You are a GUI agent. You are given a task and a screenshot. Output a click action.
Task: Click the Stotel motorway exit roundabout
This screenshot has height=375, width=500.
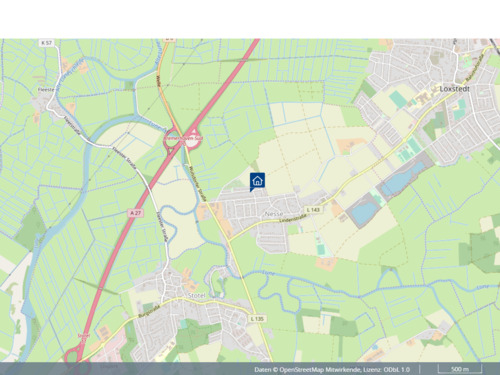[x=76, y=356]
